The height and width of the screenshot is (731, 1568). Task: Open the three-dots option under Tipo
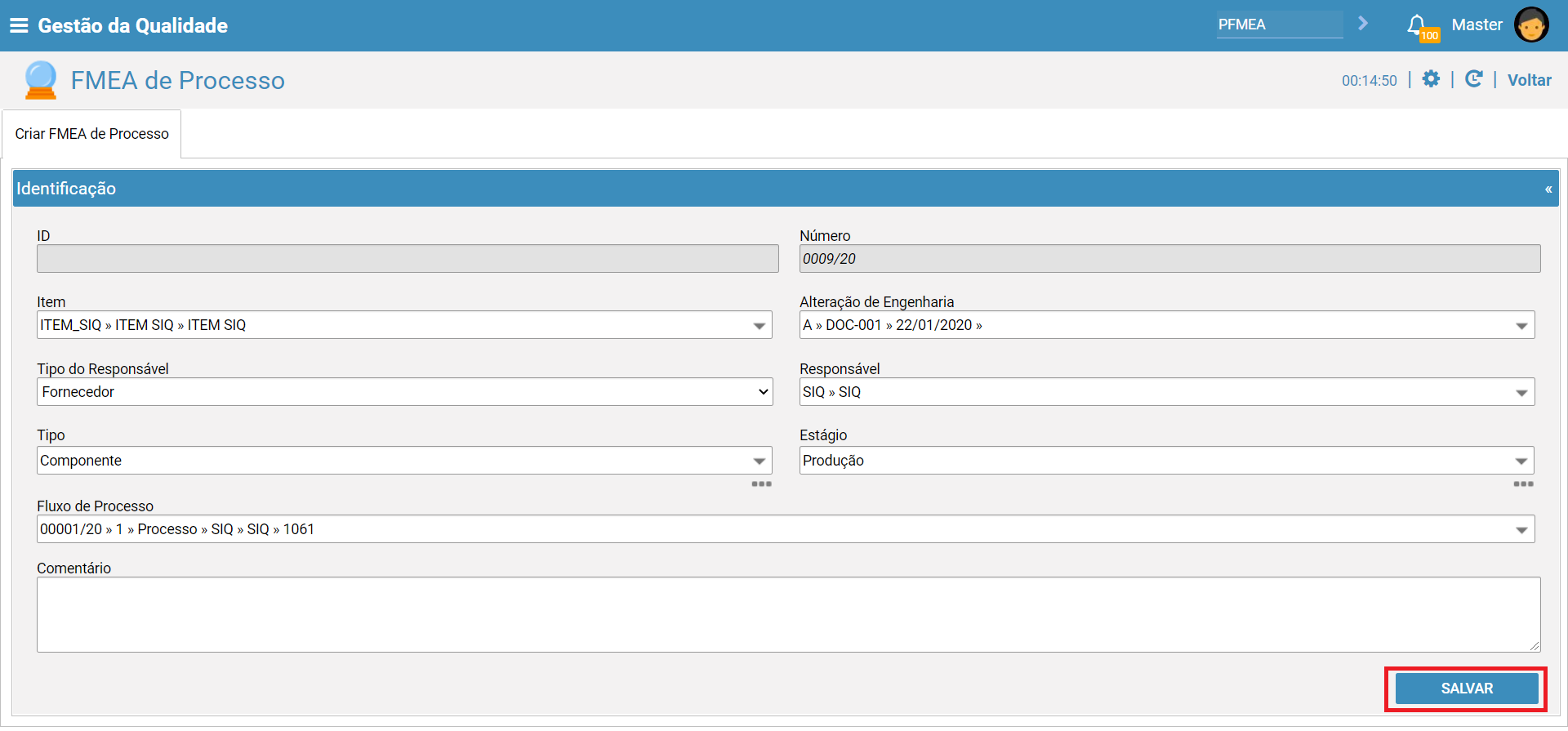pyautogui.click(x=762, y=484)
